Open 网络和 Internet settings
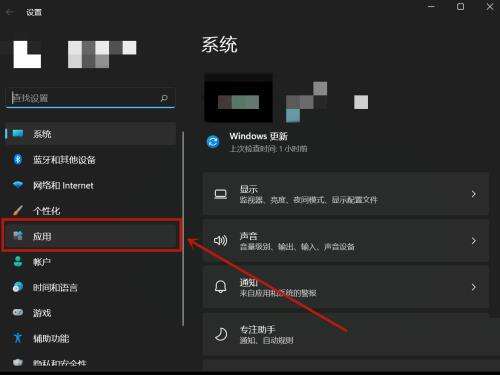This screenshot has width=500, height=375. [91, 185]
